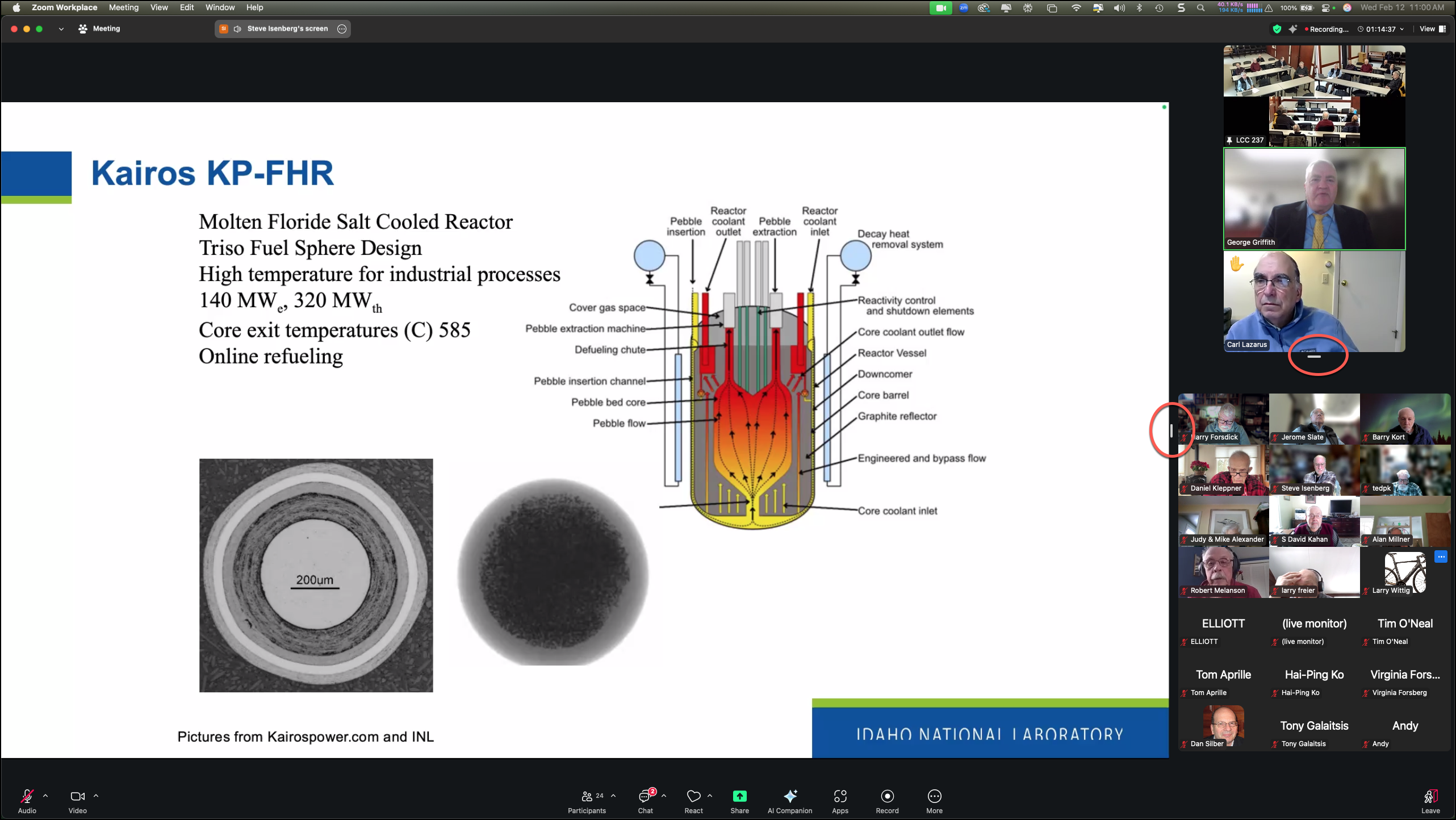The width and height of the screenshot is (1456, 820).
Task: Open the Help menu
Action: click(x=254, y=7)
